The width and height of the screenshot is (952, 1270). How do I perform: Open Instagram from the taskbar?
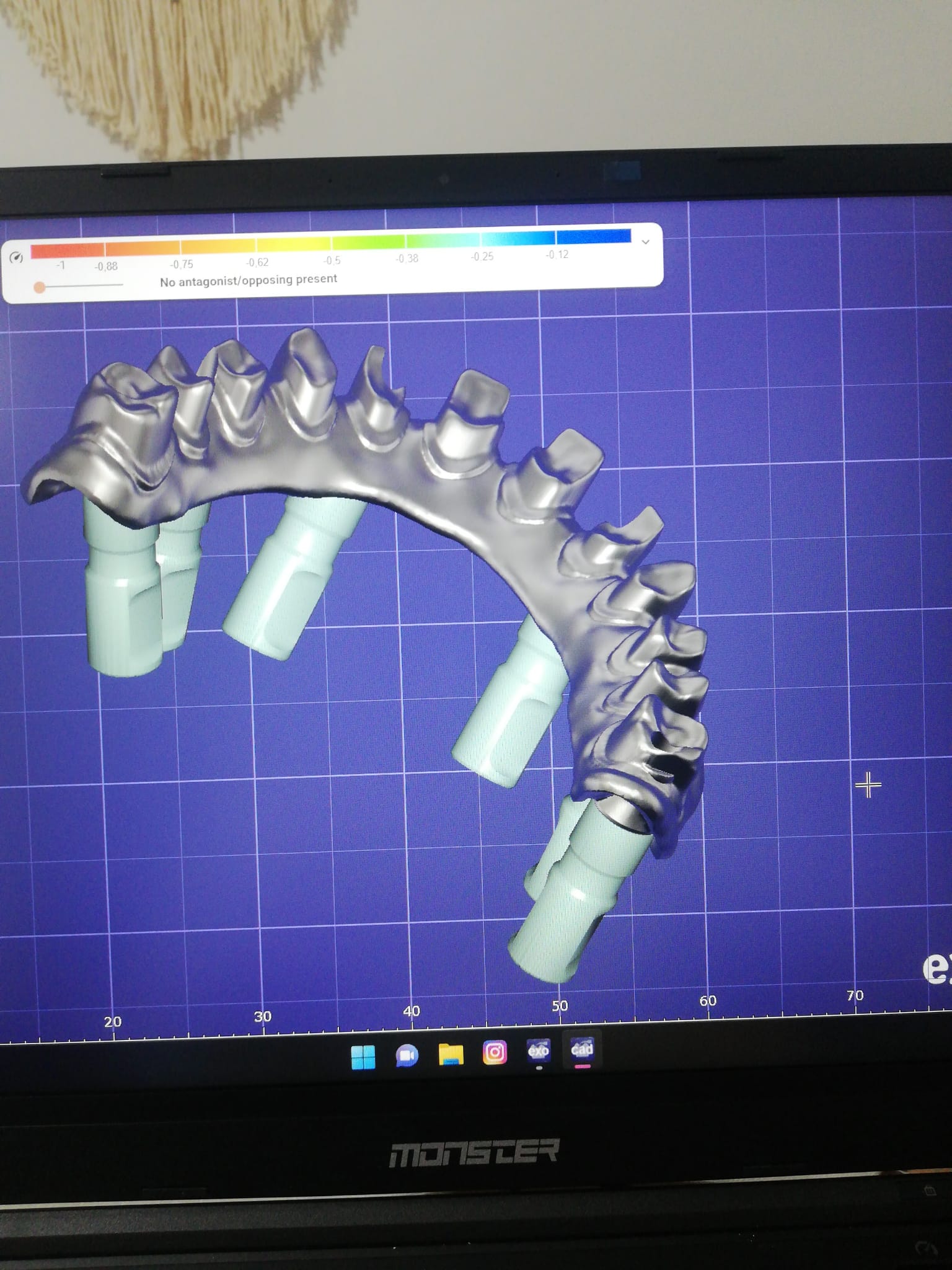click(x=495, y=1052)
